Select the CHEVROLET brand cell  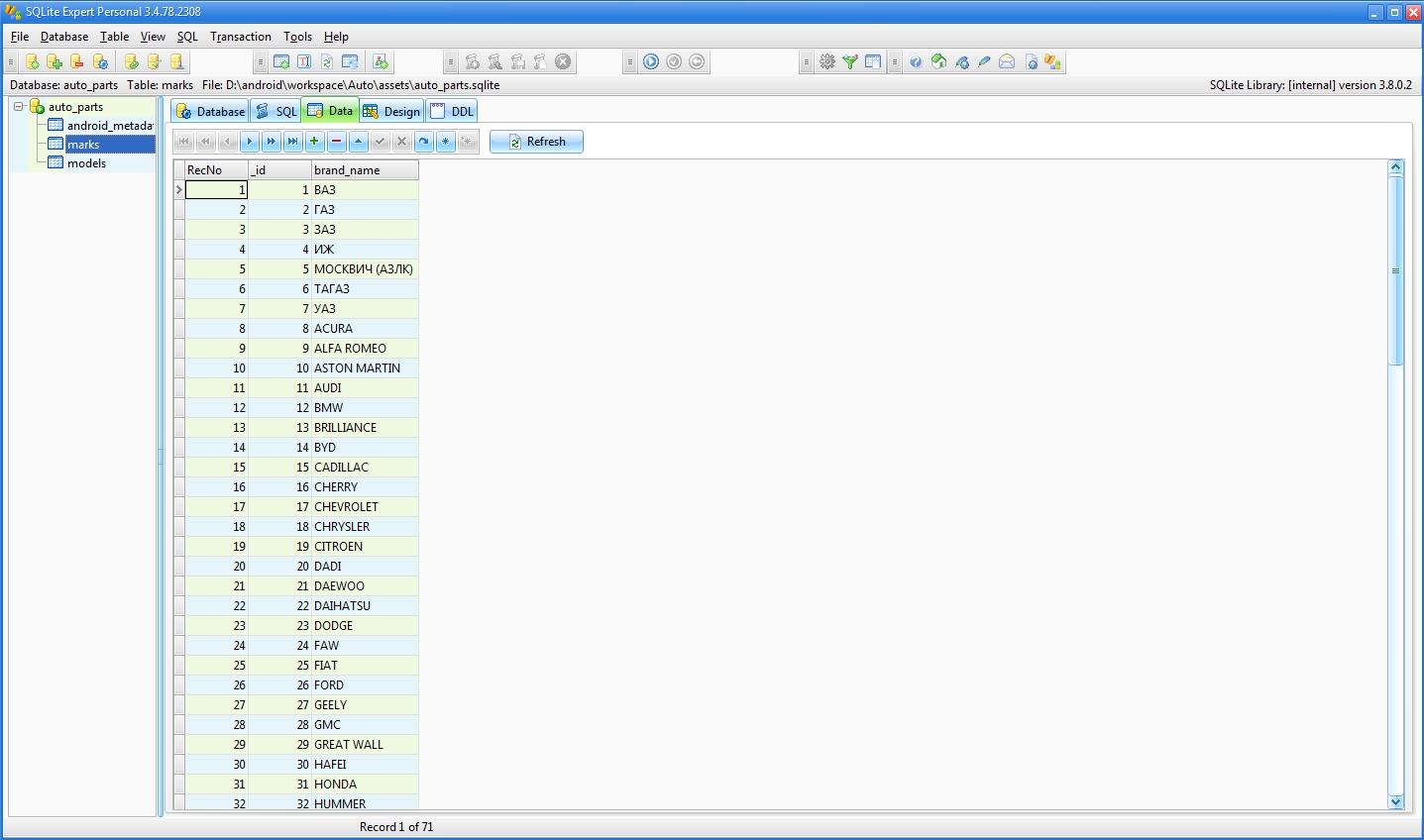(x=365, y=506)
